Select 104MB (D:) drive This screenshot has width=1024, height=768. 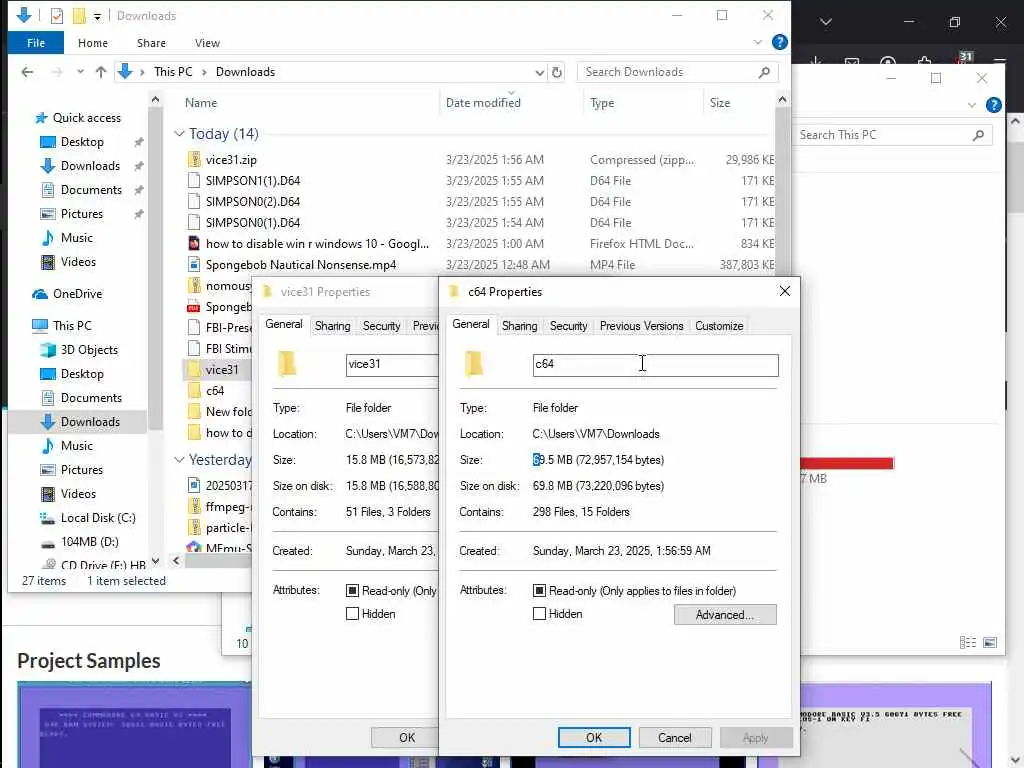tap(89, 541)
